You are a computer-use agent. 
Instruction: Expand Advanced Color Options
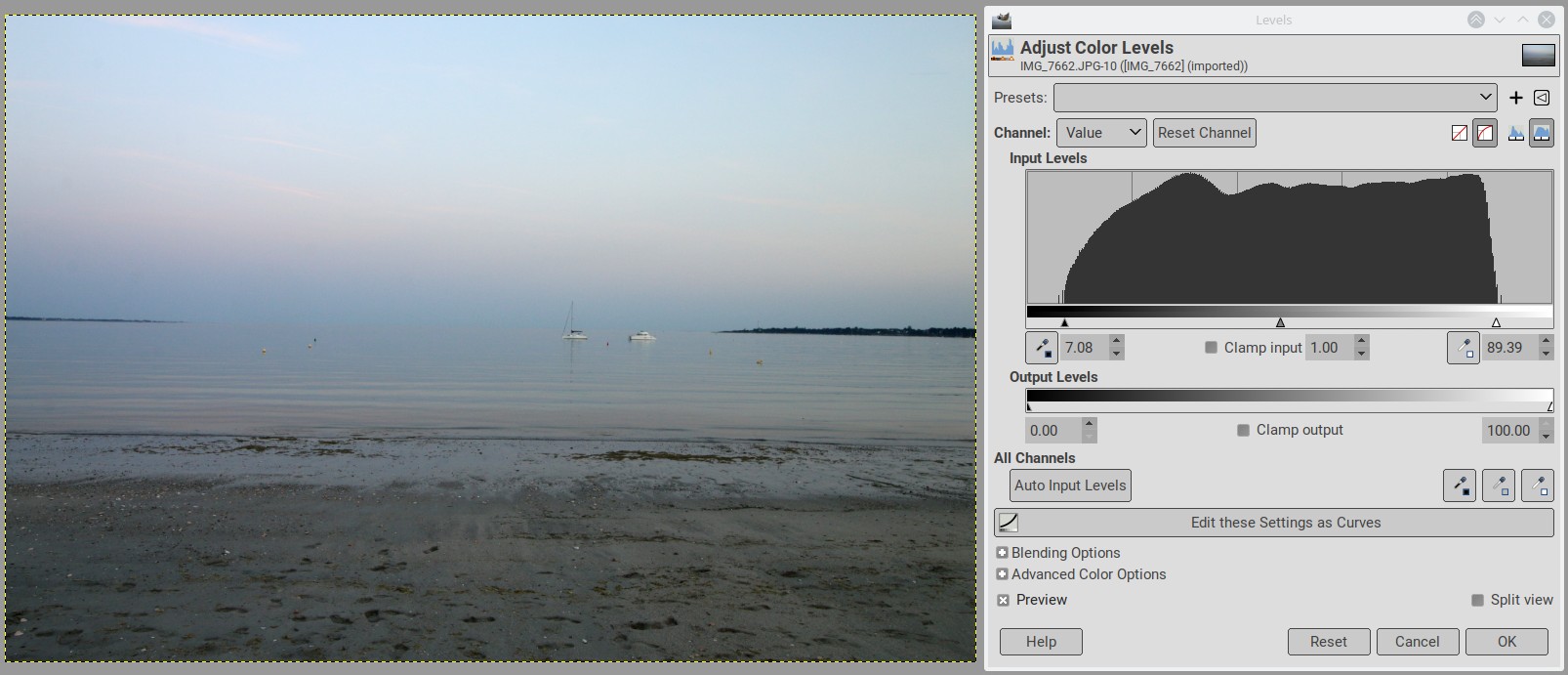point(1002,574)
